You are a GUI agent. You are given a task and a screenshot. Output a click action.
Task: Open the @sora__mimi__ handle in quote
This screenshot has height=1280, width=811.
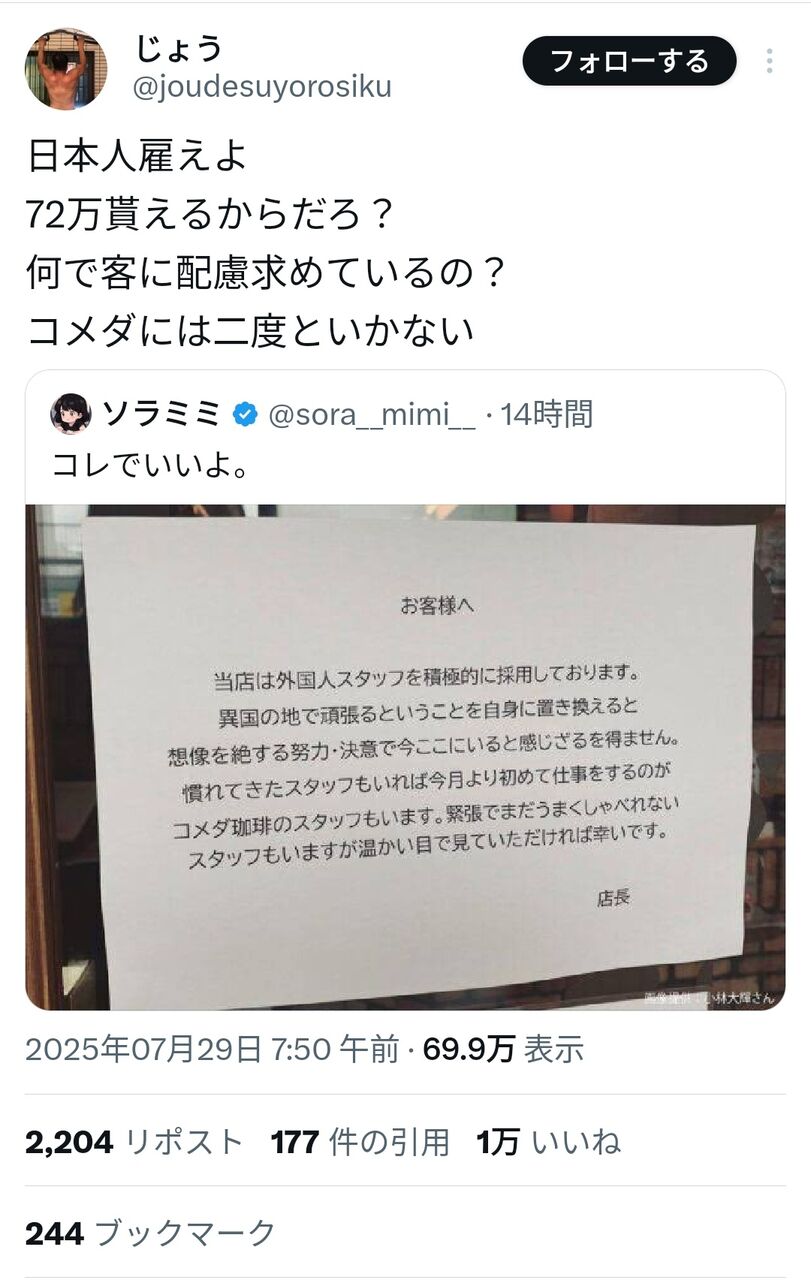(x=372, y=413)
